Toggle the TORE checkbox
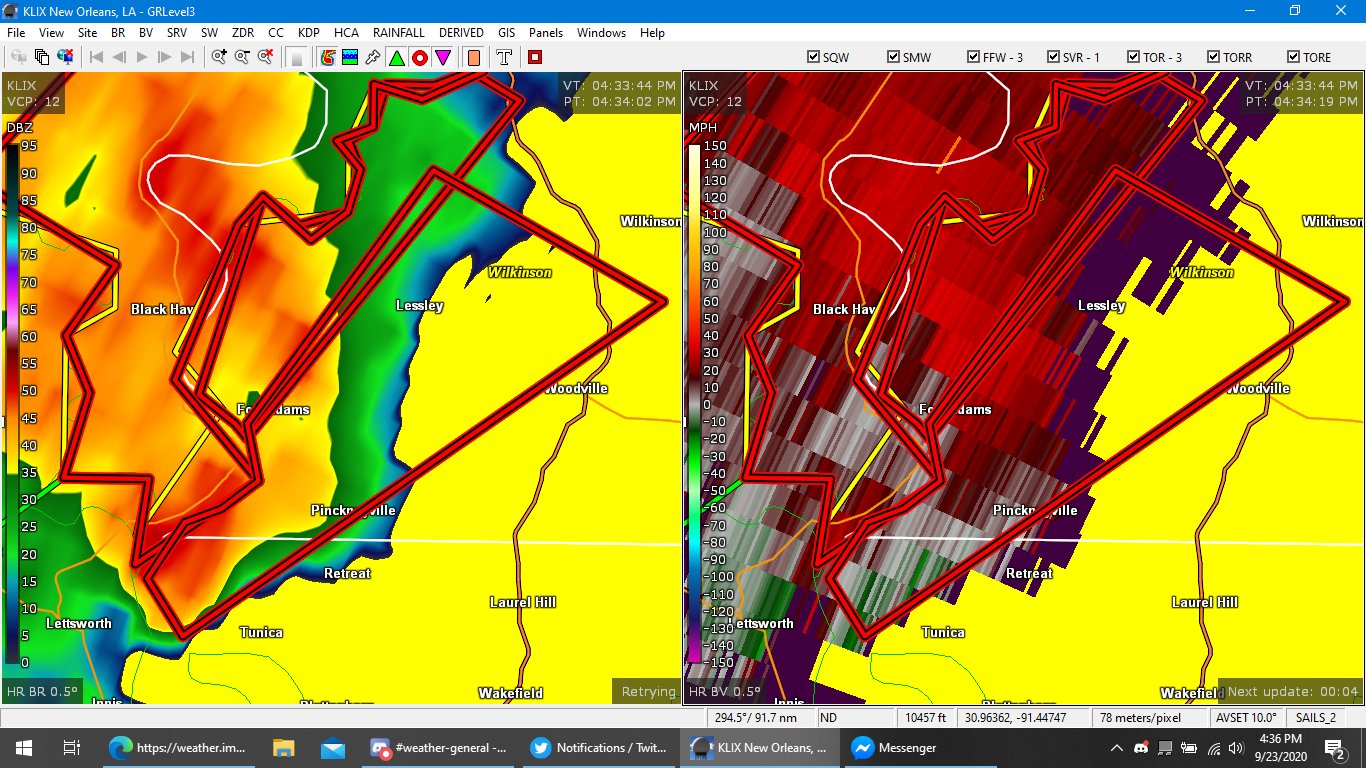 tap(1293, 57)
